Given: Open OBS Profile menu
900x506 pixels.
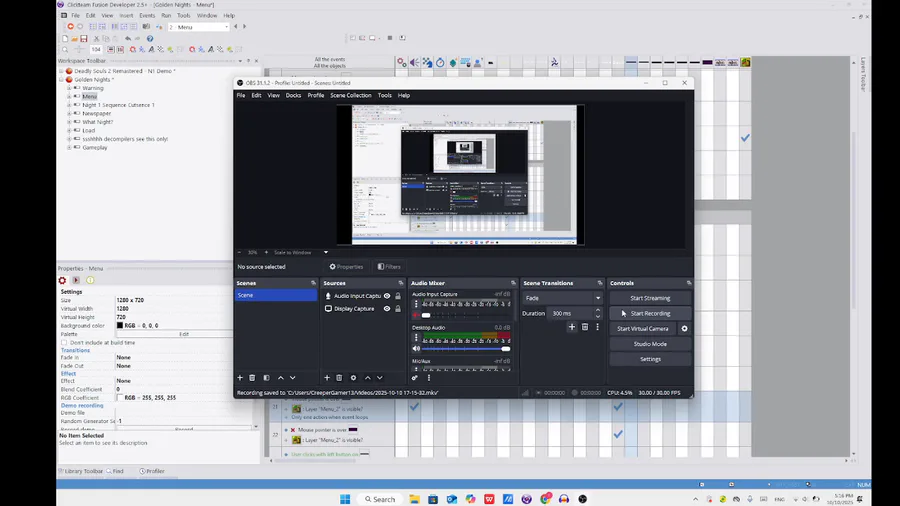Looking at the screenshot, I should pos(316,95).
